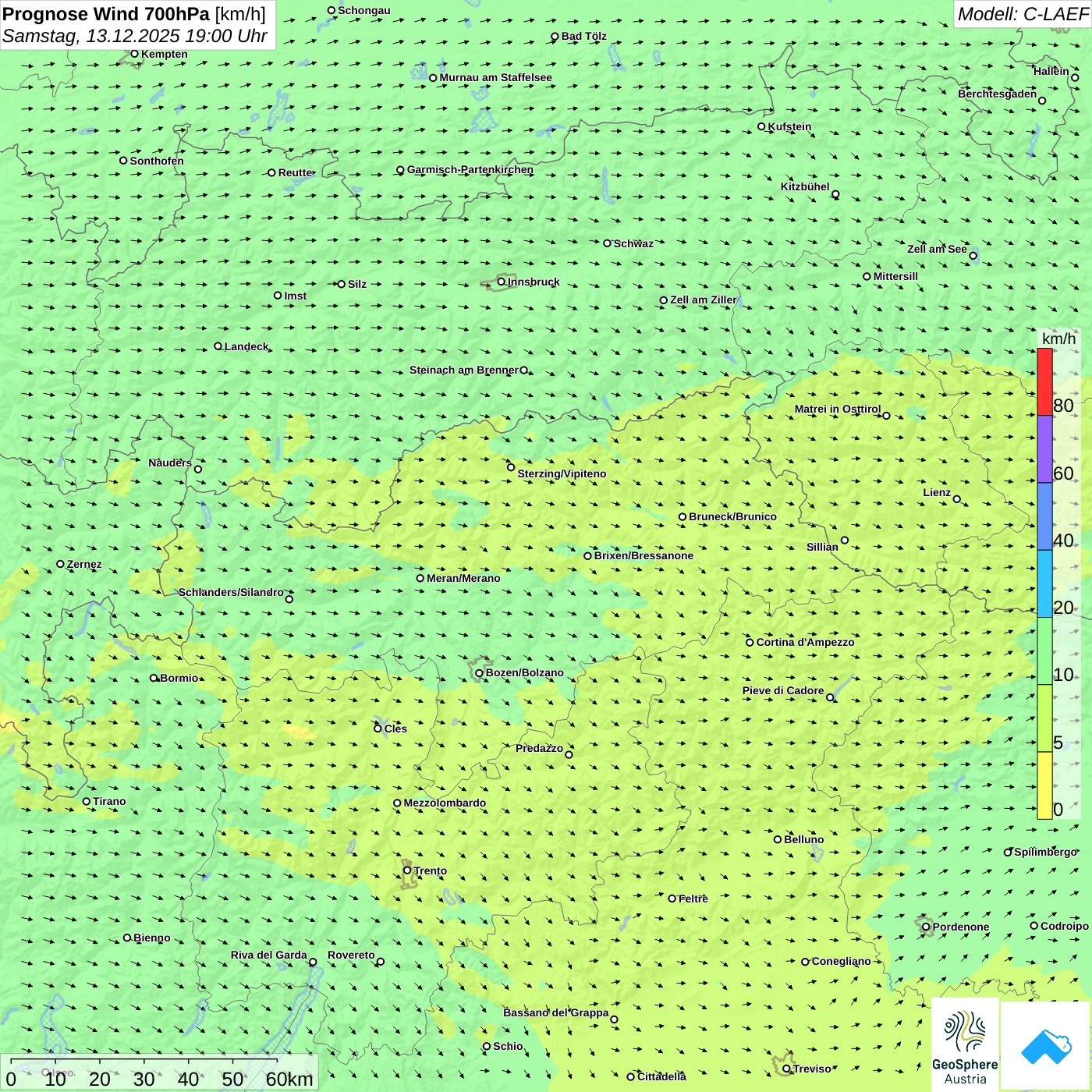
Task: Click the red 80 km/h legend swatch
Action: [x=1044, y=381]
